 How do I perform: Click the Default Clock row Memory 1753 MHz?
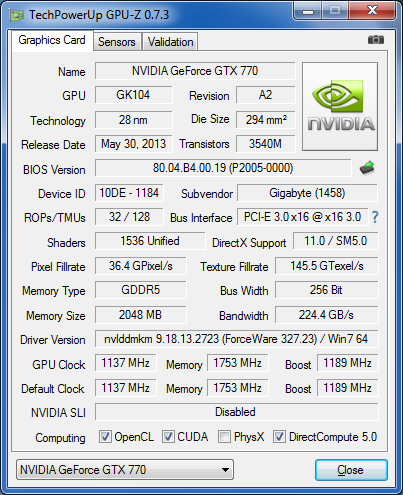[238, 388]
